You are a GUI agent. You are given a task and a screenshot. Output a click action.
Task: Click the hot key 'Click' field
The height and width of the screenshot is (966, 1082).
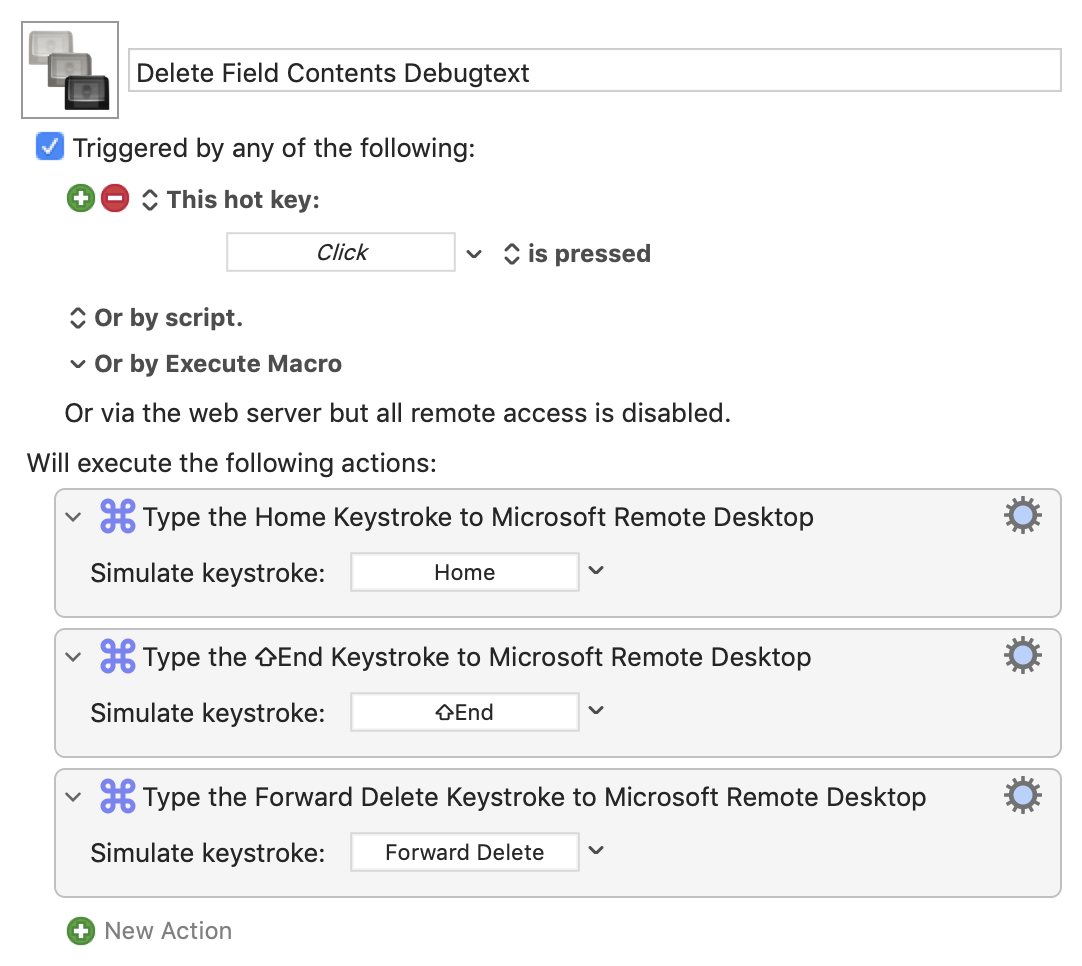tap(341, 253)
